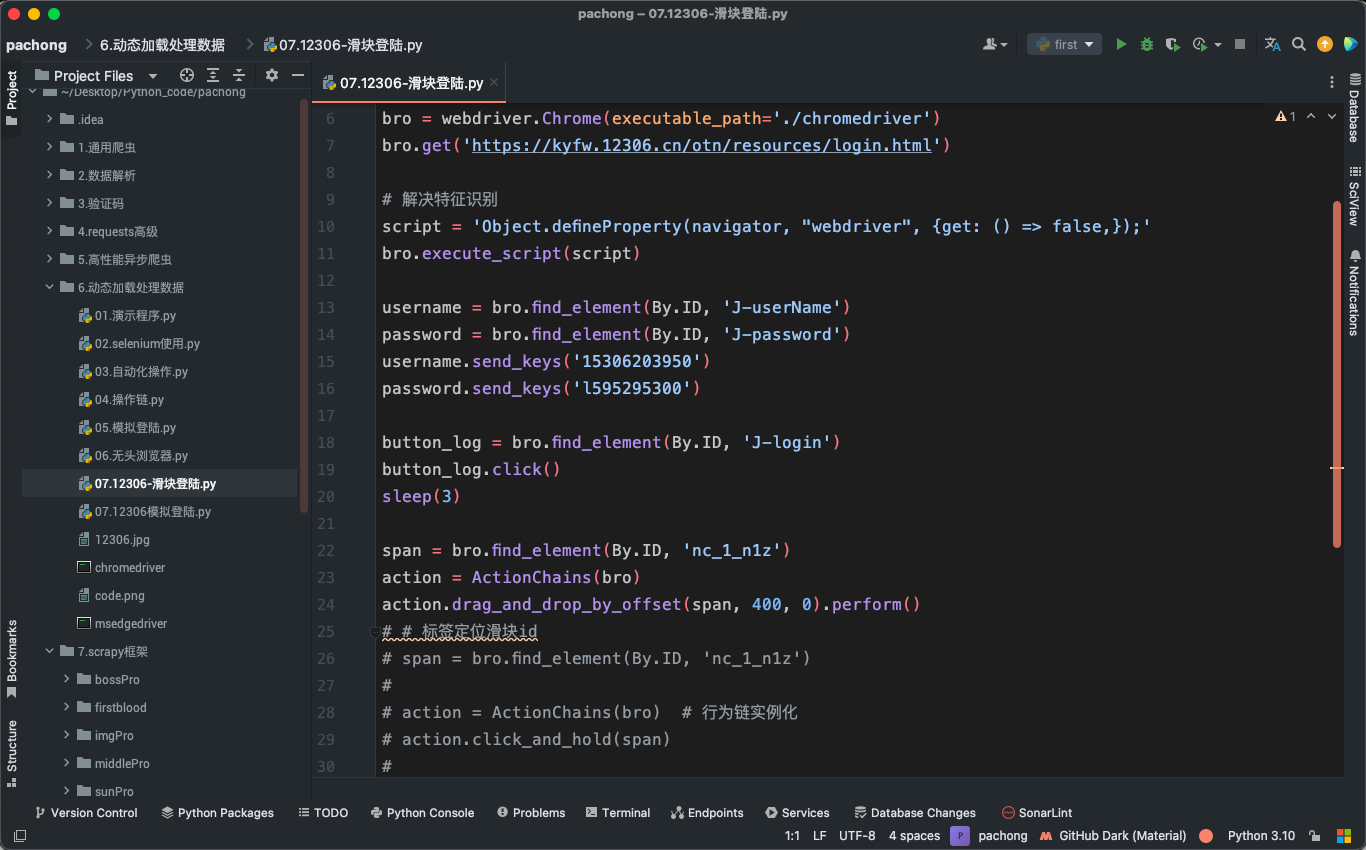Click Expand All in the Project panel
Screen dimensions: 1366x850
(213, 75)
